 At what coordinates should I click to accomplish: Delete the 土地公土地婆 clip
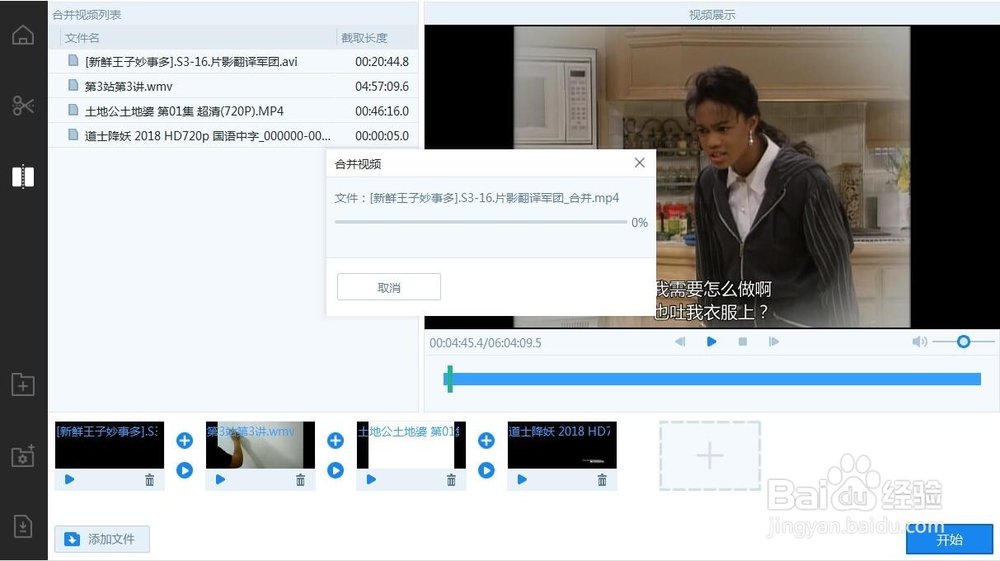[x=451, y=479]
